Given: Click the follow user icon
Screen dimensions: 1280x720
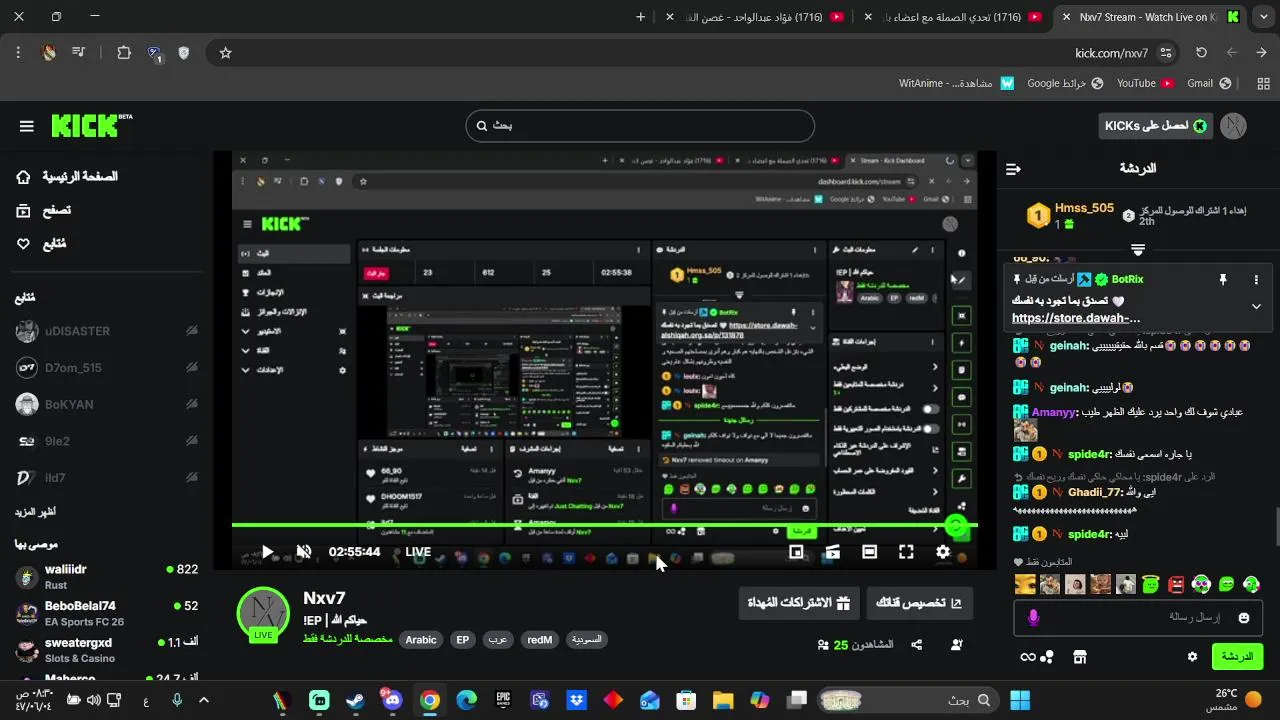Looking at the screenshot, I should pyautogui.click(x=957, y=645).
